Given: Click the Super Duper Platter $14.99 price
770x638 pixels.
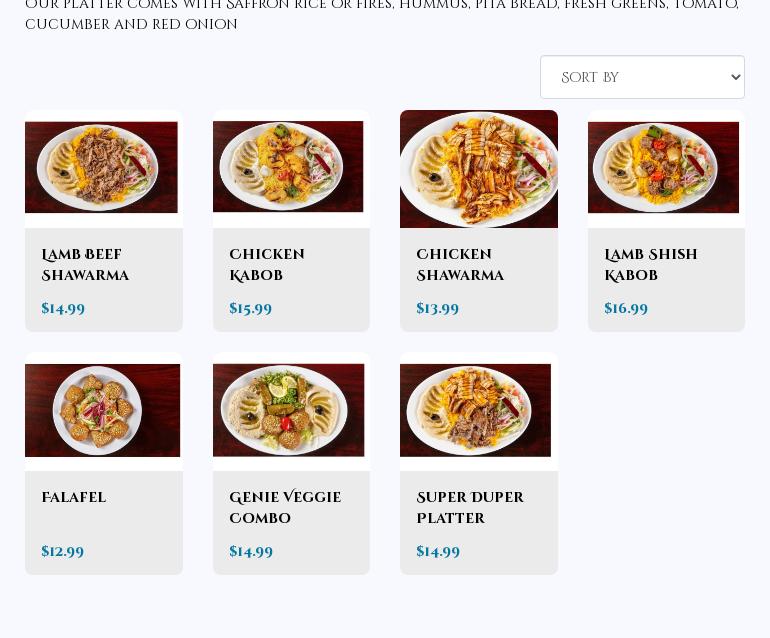Looking at the screenshot, I should point(438,551).
